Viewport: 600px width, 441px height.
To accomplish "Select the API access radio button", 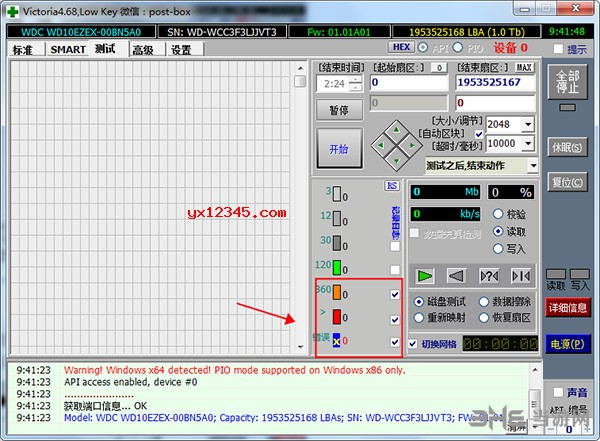I will coord(423,47).
